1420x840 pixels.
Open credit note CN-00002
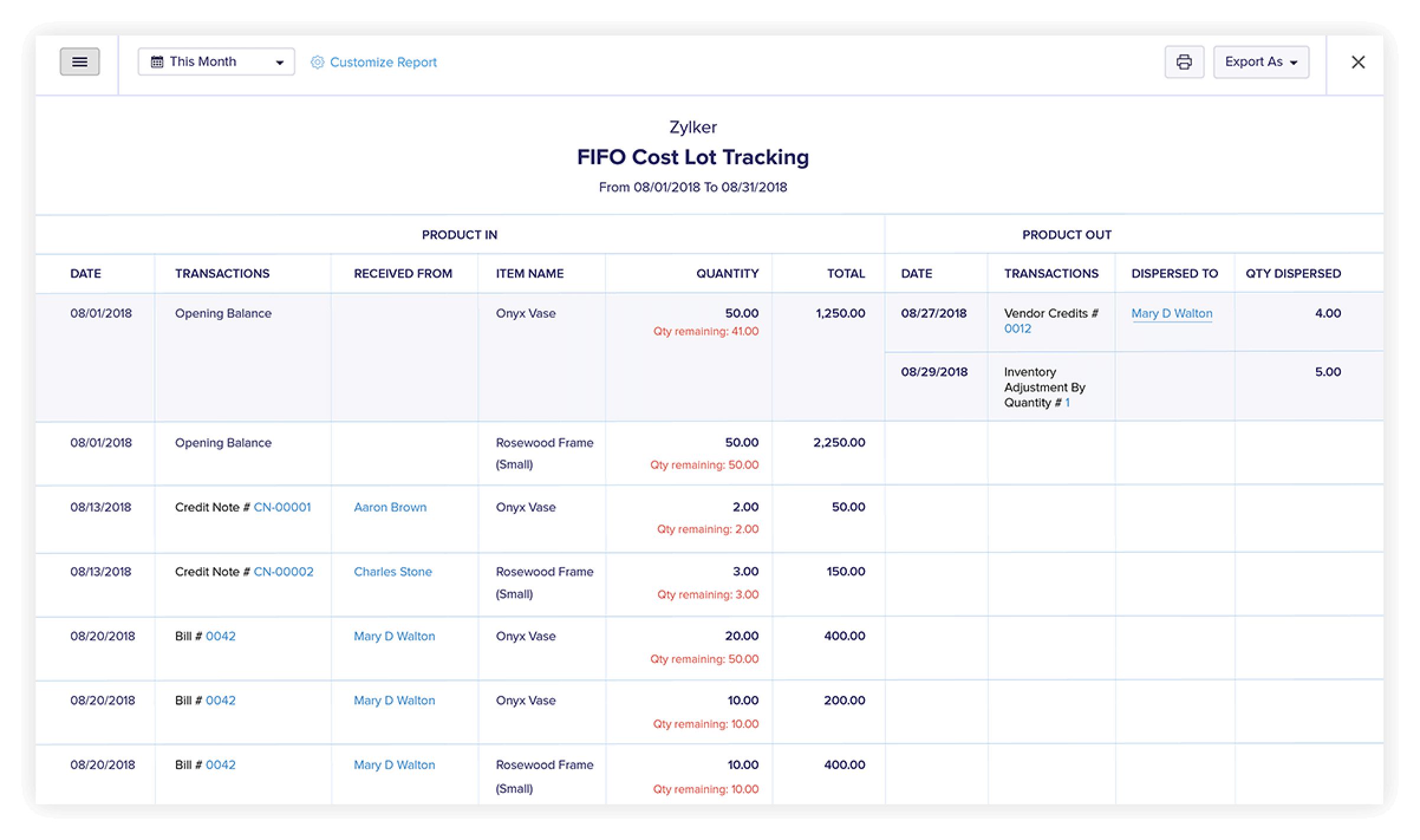(x=283, y=571)
